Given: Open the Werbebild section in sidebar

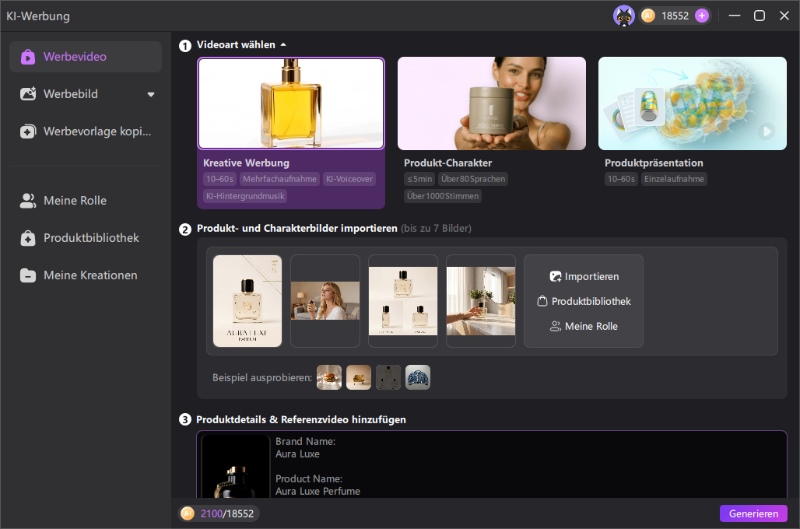Looking at the screenshot, I should (x=86, y=94).
